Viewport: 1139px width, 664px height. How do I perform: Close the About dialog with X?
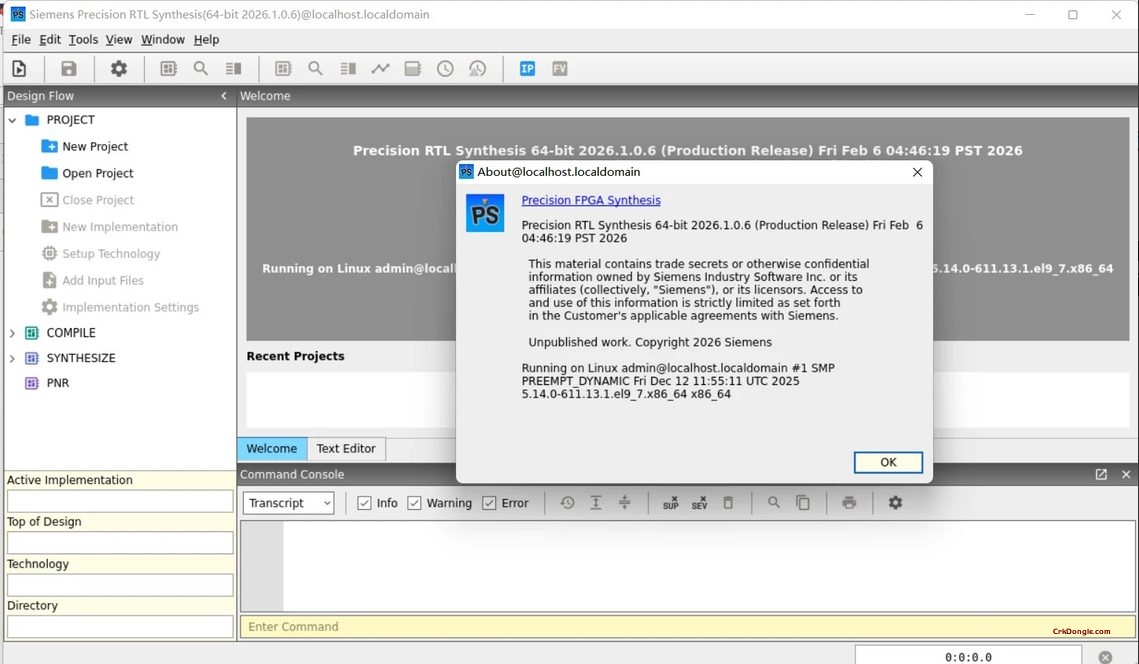pos(917,172)
